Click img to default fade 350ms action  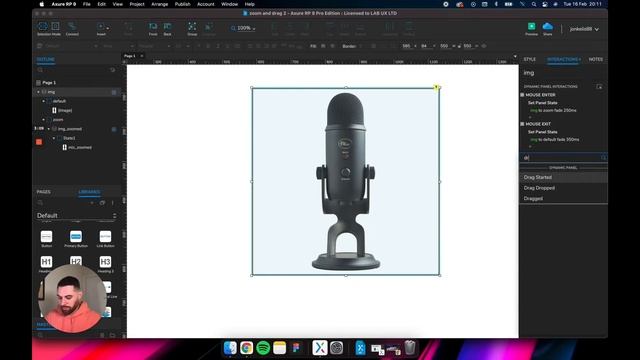tap(554, 140)
